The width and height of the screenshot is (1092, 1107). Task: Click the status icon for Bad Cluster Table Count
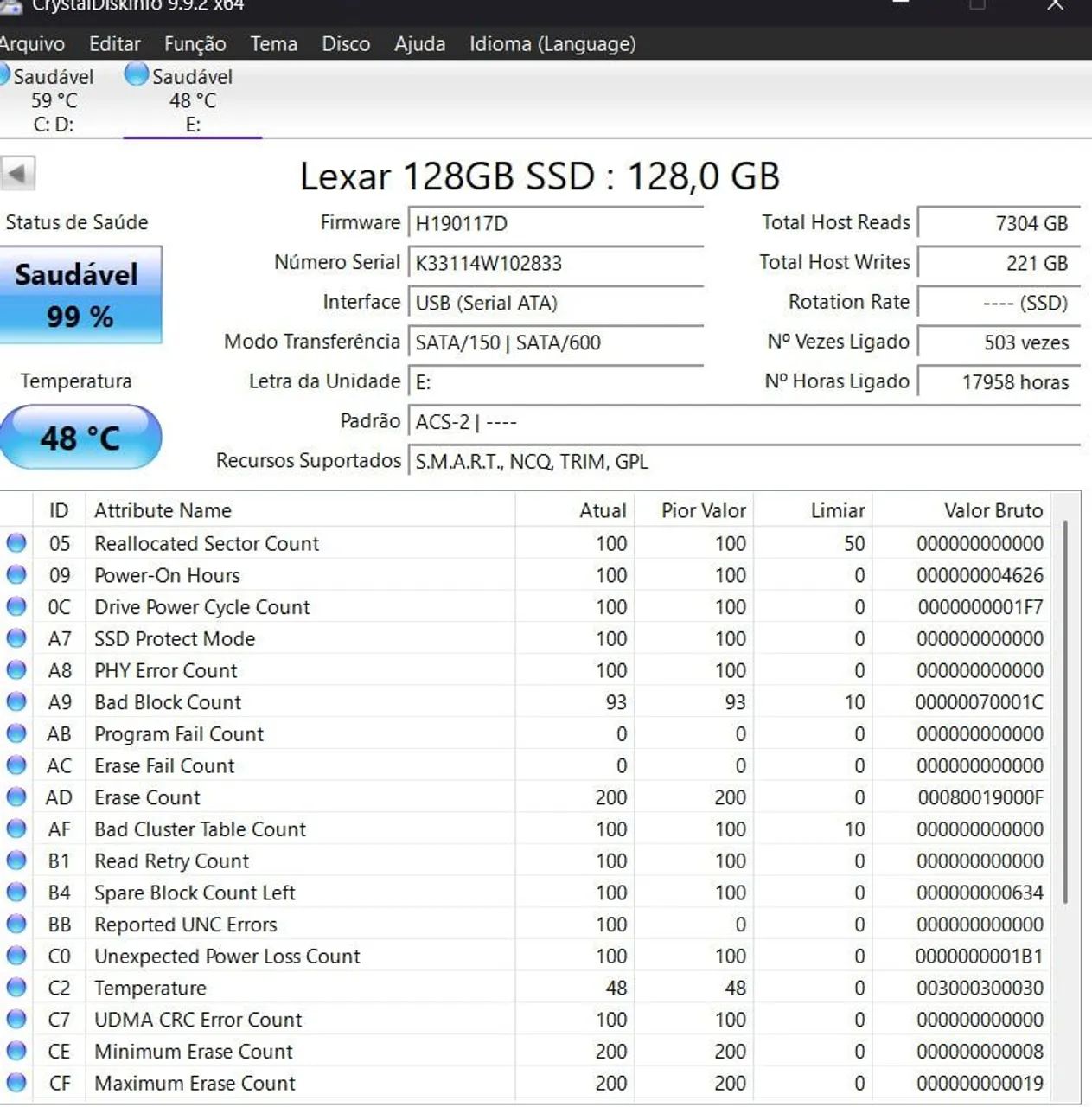point(16,829)
